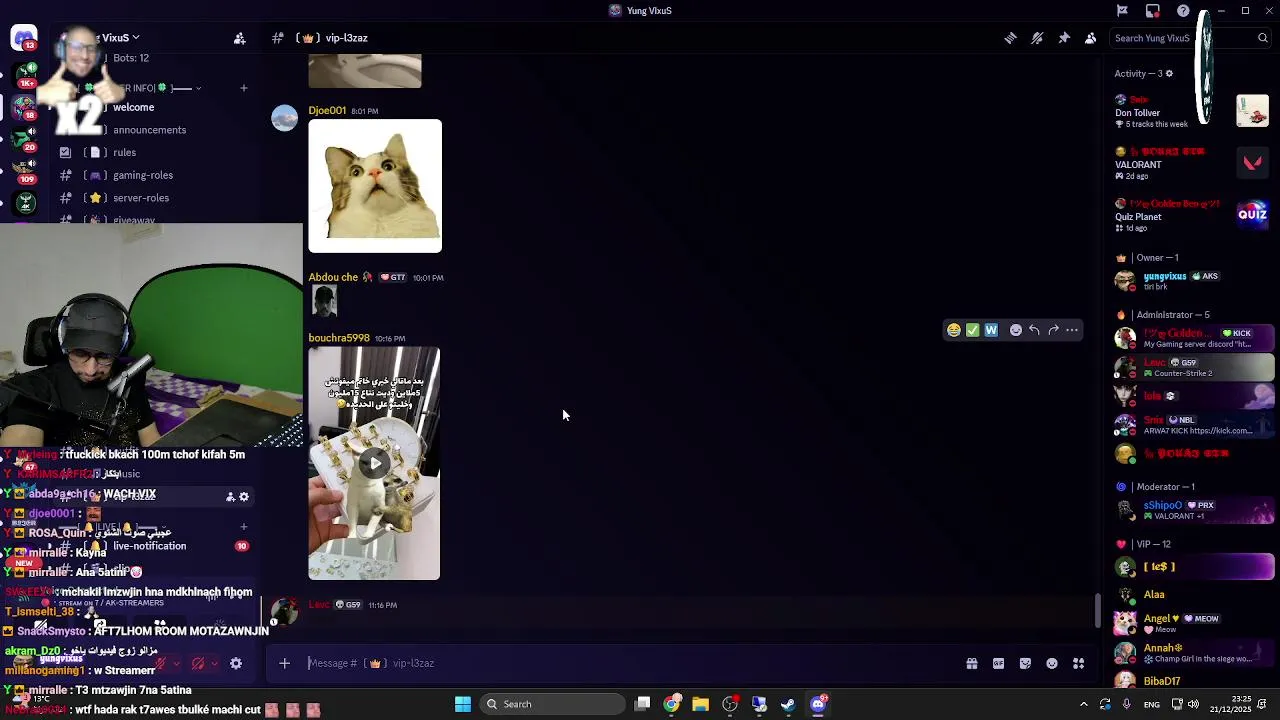Click bouchra5998 username in chat

(x=339, y=338)
